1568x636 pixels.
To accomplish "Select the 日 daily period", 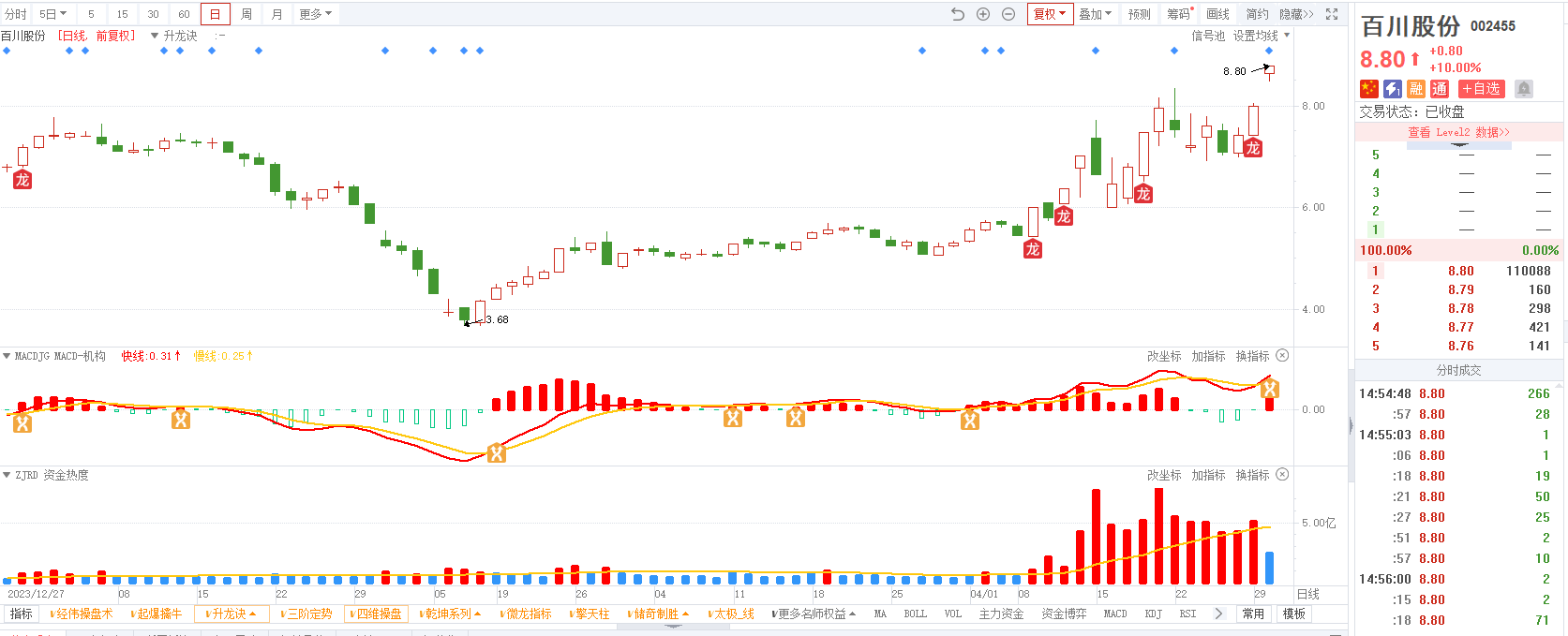I will 215,14.
